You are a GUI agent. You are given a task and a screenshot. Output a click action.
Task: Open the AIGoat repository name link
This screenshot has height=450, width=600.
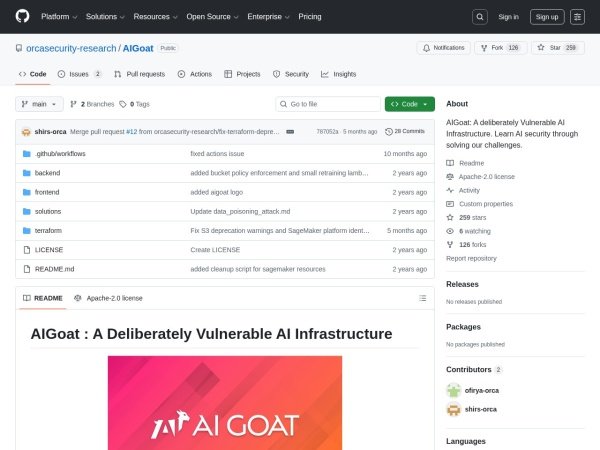point(138,48)
